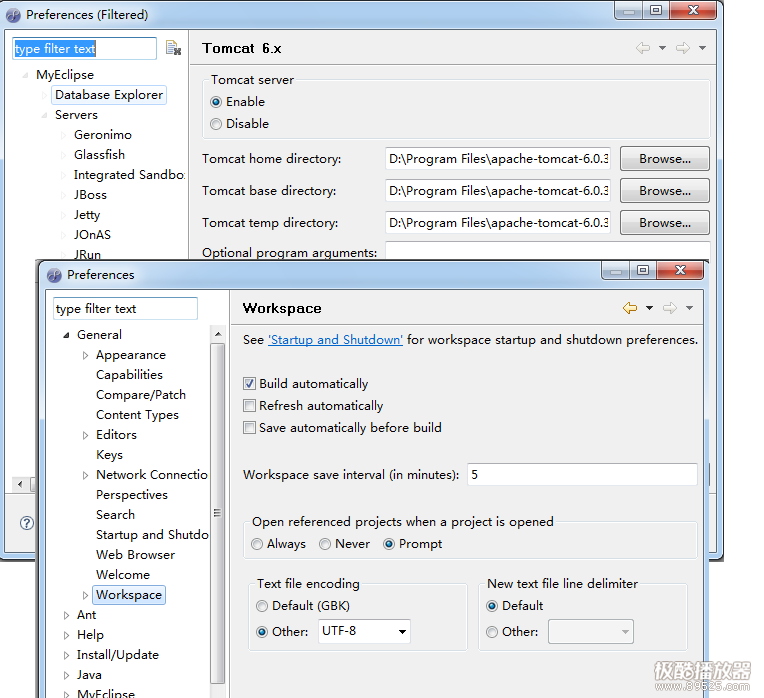Browse for Tomcat home directory
The width and height of the screenshot is (764, 698).
pos(665,159)
